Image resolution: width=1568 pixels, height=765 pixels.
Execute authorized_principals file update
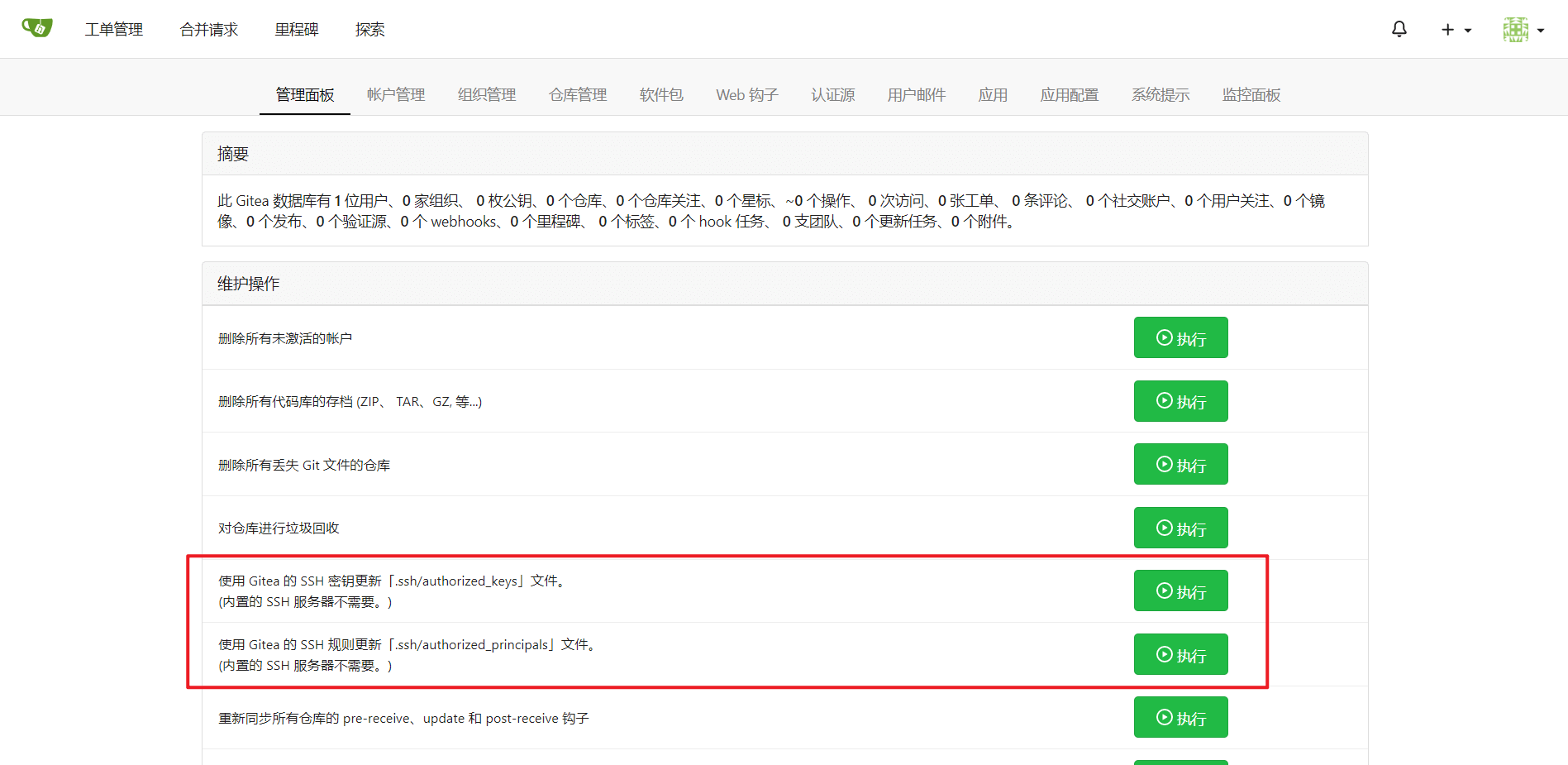(x=1180, y=654)
